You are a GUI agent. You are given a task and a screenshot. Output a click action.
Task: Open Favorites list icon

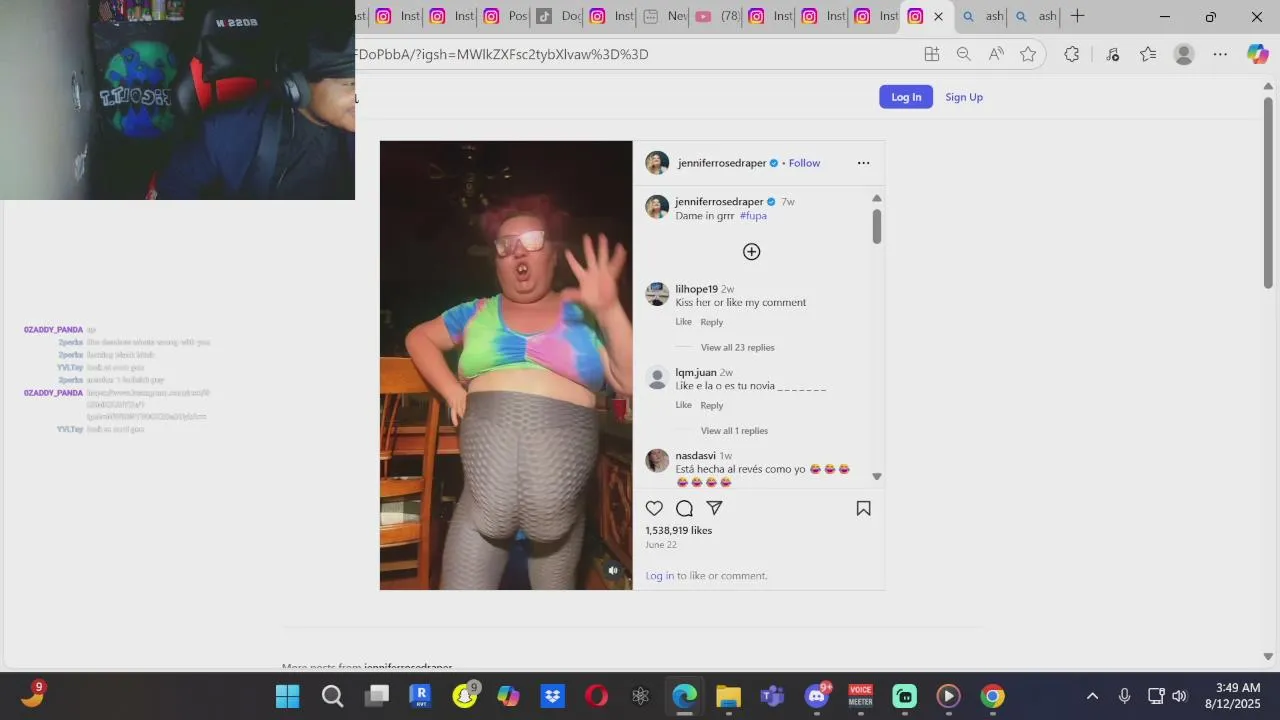[1148, 54]
